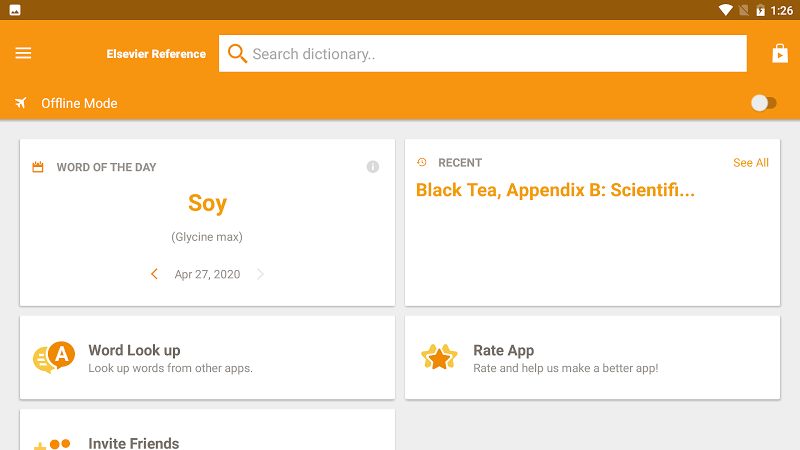Tap the battery status icon
The width and height of the screenshot is (800, 450).
(x=760, y=10)
